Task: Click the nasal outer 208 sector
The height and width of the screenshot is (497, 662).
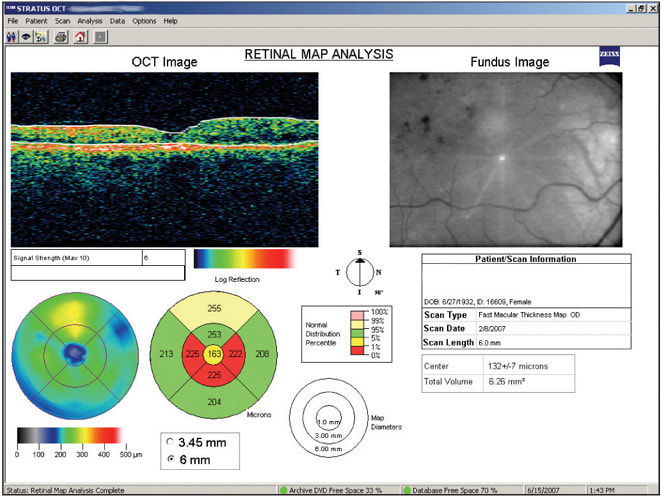Action: [x=262, y=354]
